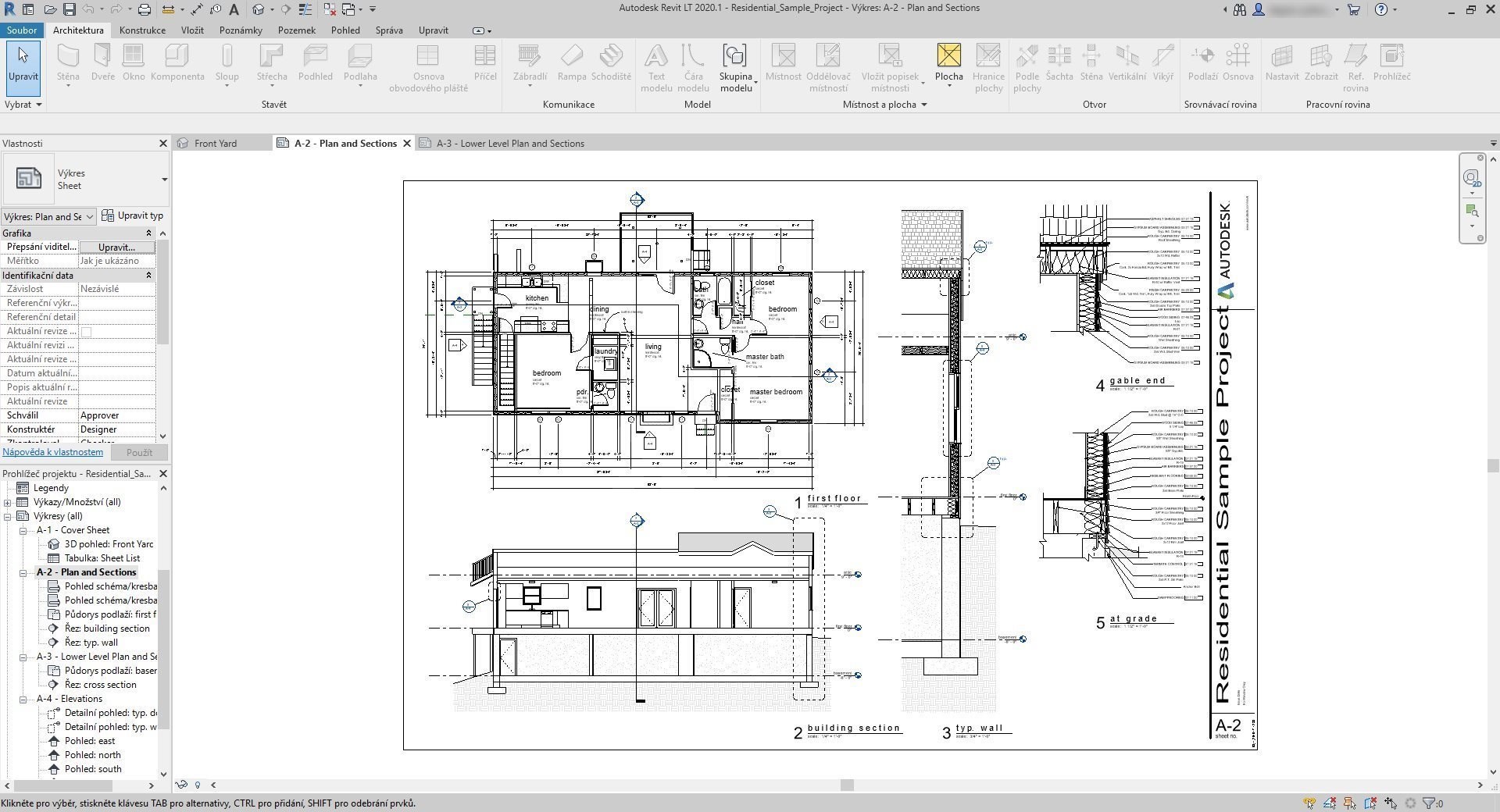
Task: Toggle the select links status bar icon
Action: [1309, 803]
